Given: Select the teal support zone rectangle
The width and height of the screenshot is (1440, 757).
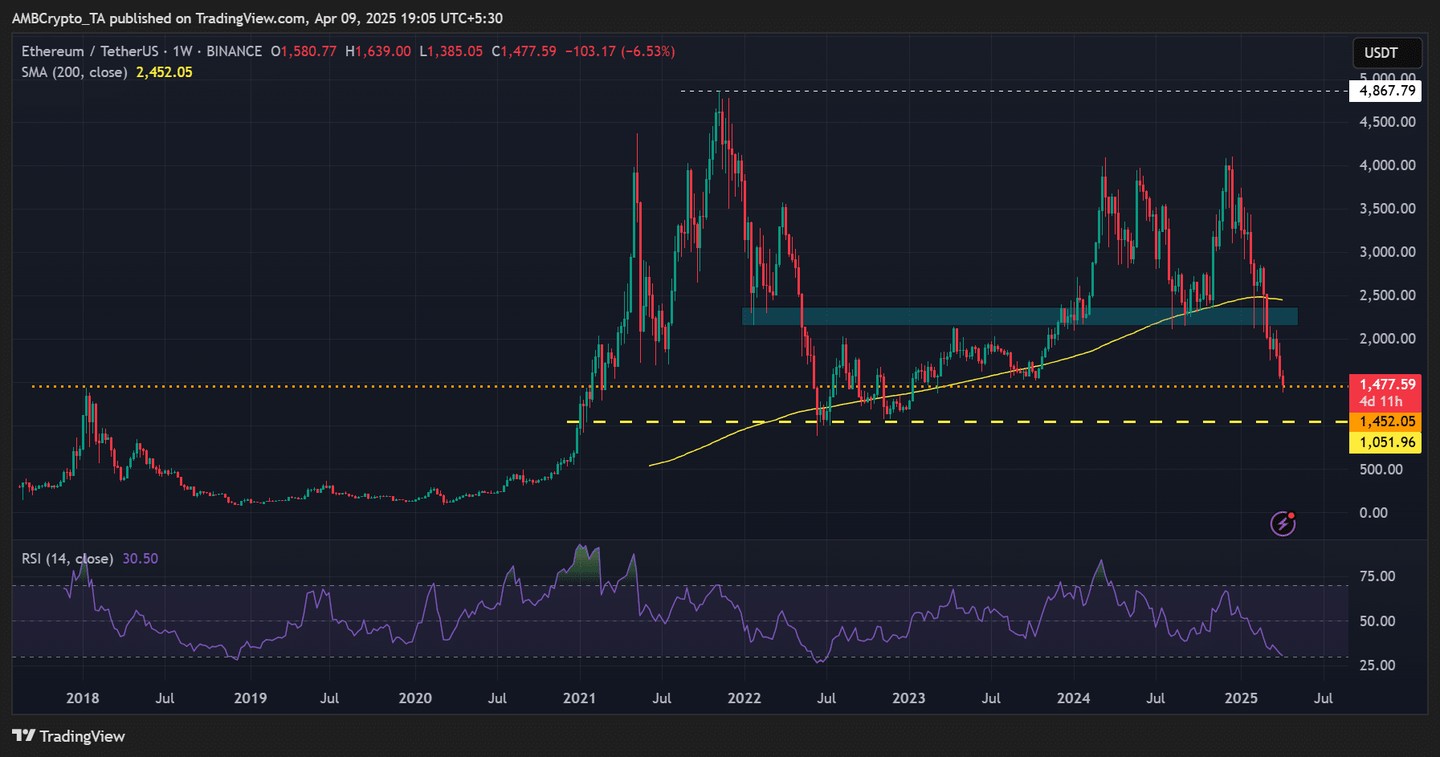Looking at the screenshot, I should pos(1019,316).
